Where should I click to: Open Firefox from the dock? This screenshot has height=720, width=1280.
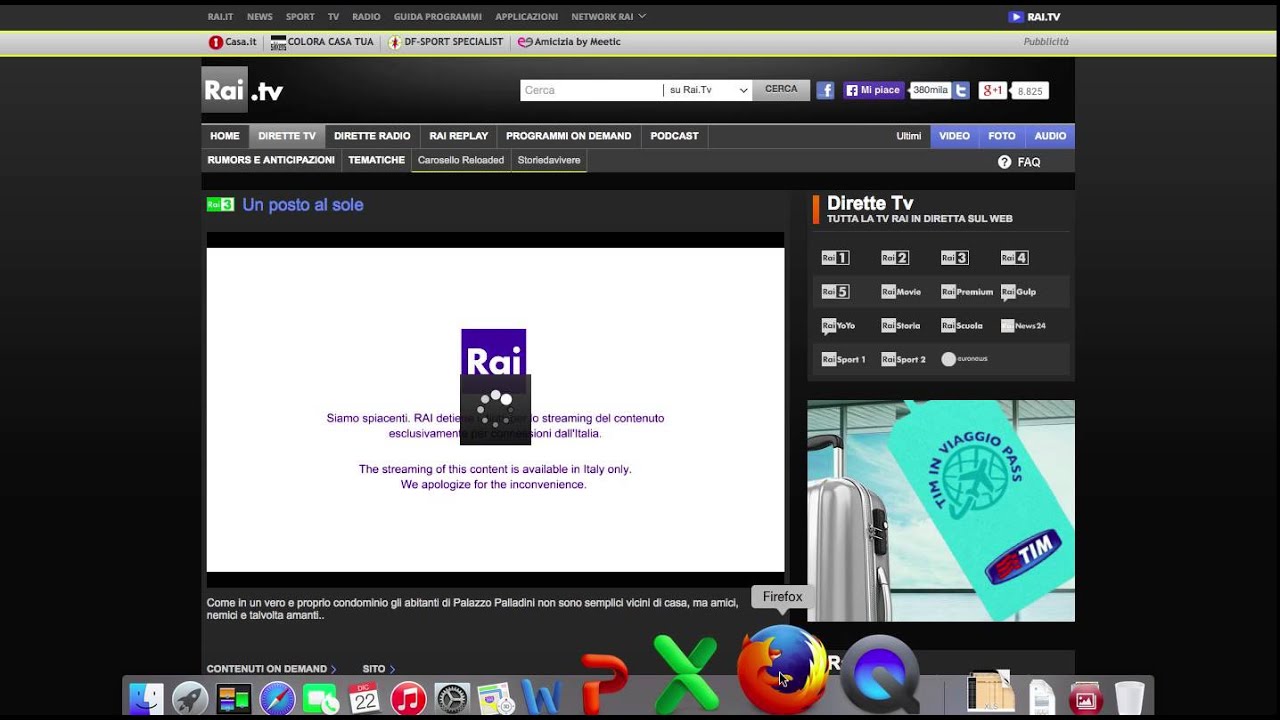(x=781, y=670)
